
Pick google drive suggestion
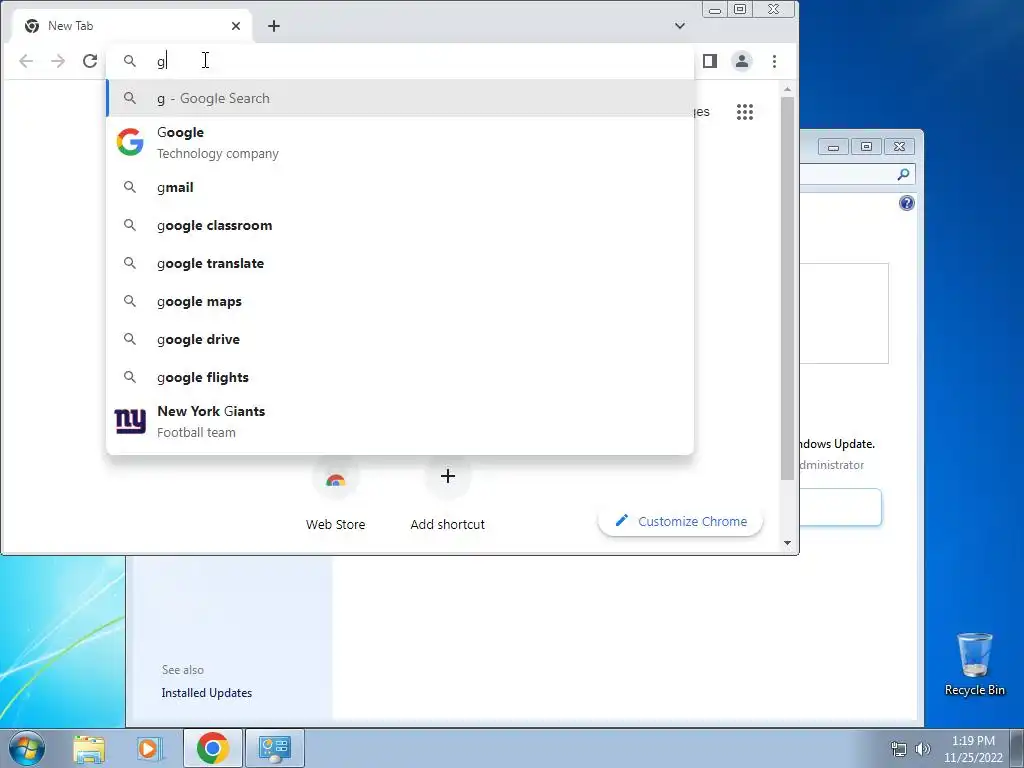tap(400, 339)
